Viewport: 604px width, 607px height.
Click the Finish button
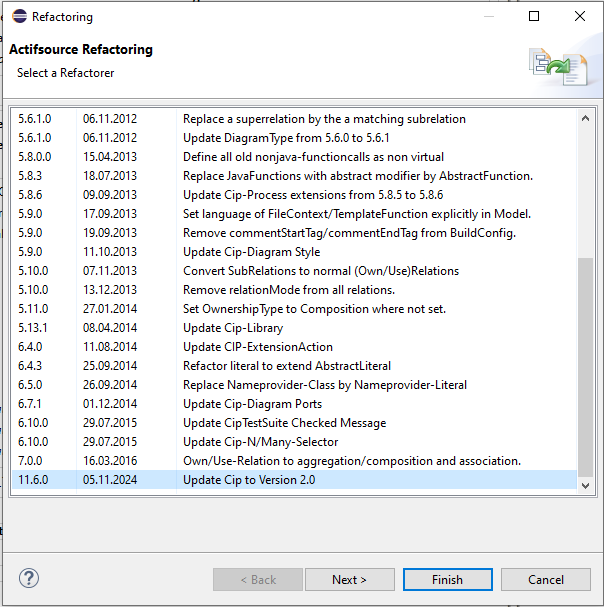click(x=447, y=580)
